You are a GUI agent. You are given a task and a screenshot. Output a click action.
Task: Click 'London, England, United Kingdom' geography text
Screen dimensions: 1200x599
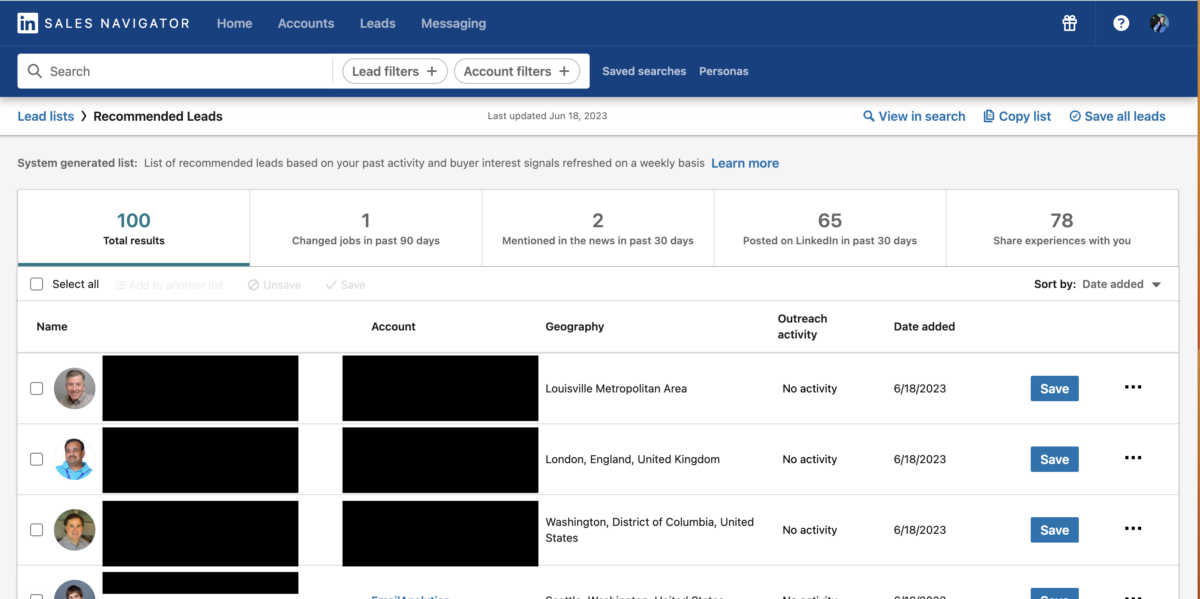pyautogui.click(x=632, y=459)
